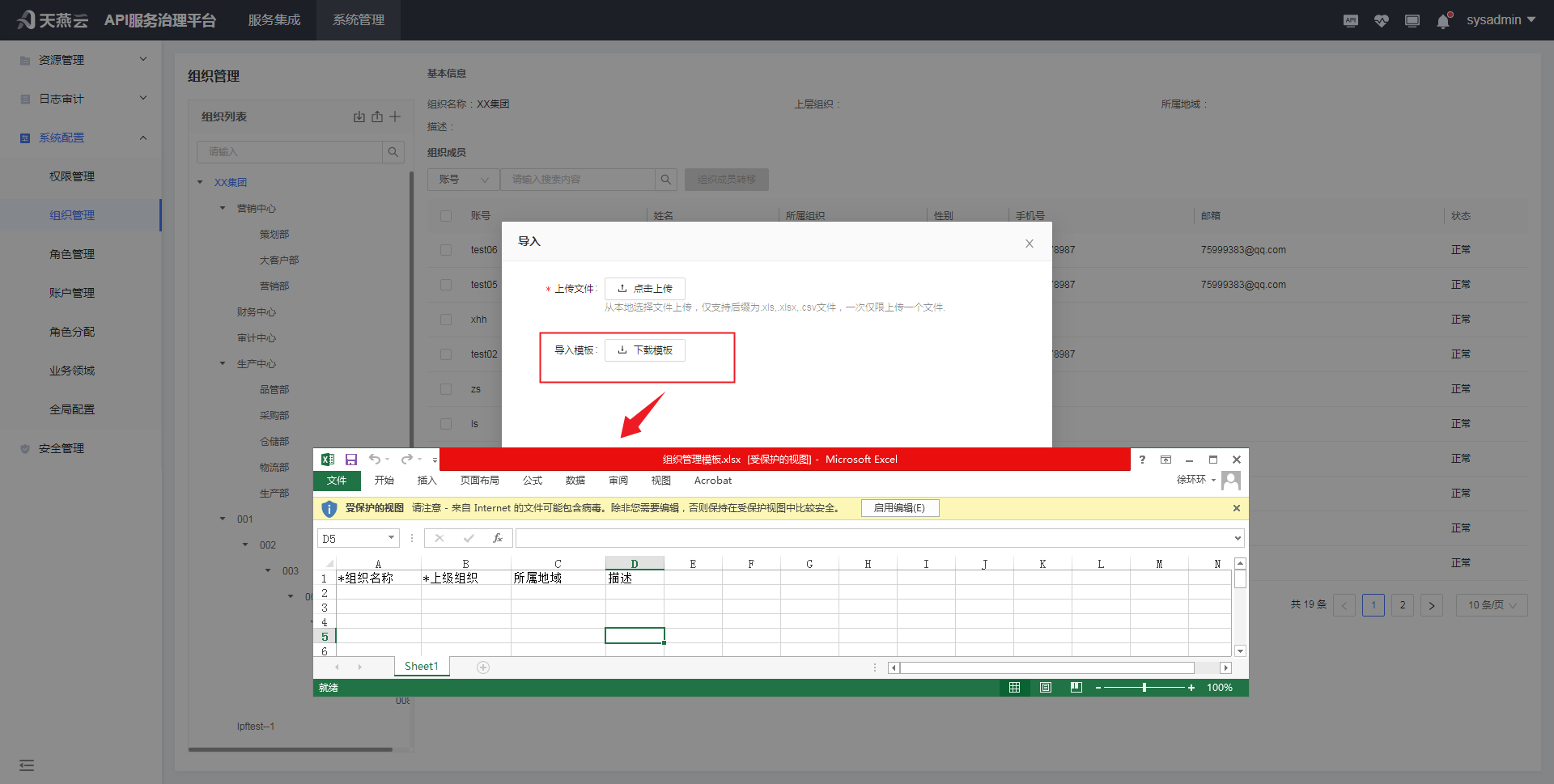Open the 公式 ribbon tab in Excel
Image resolution: width=1554 pixels, height=784 pixels.
point(533,481)
